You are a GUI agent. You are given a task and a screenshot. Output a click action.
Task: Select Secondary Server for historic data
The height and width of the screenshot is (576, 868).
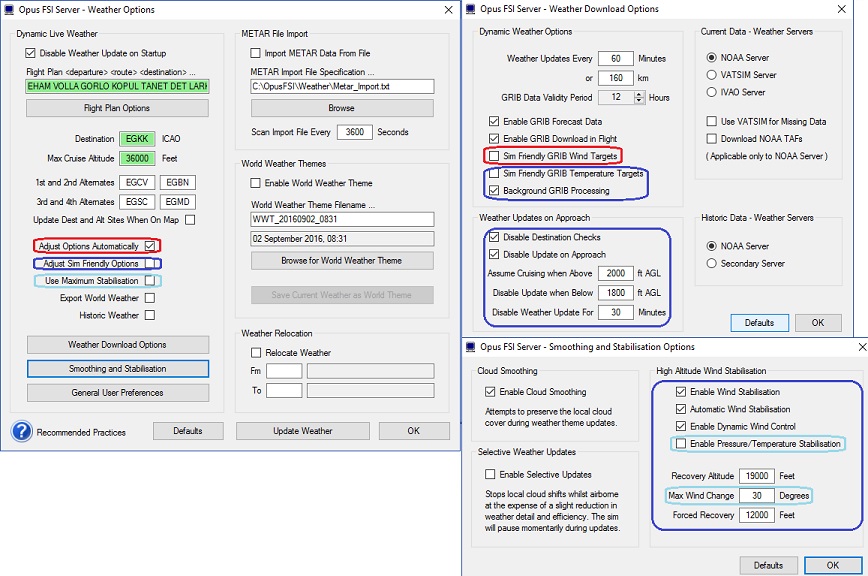tap(712, 263)
